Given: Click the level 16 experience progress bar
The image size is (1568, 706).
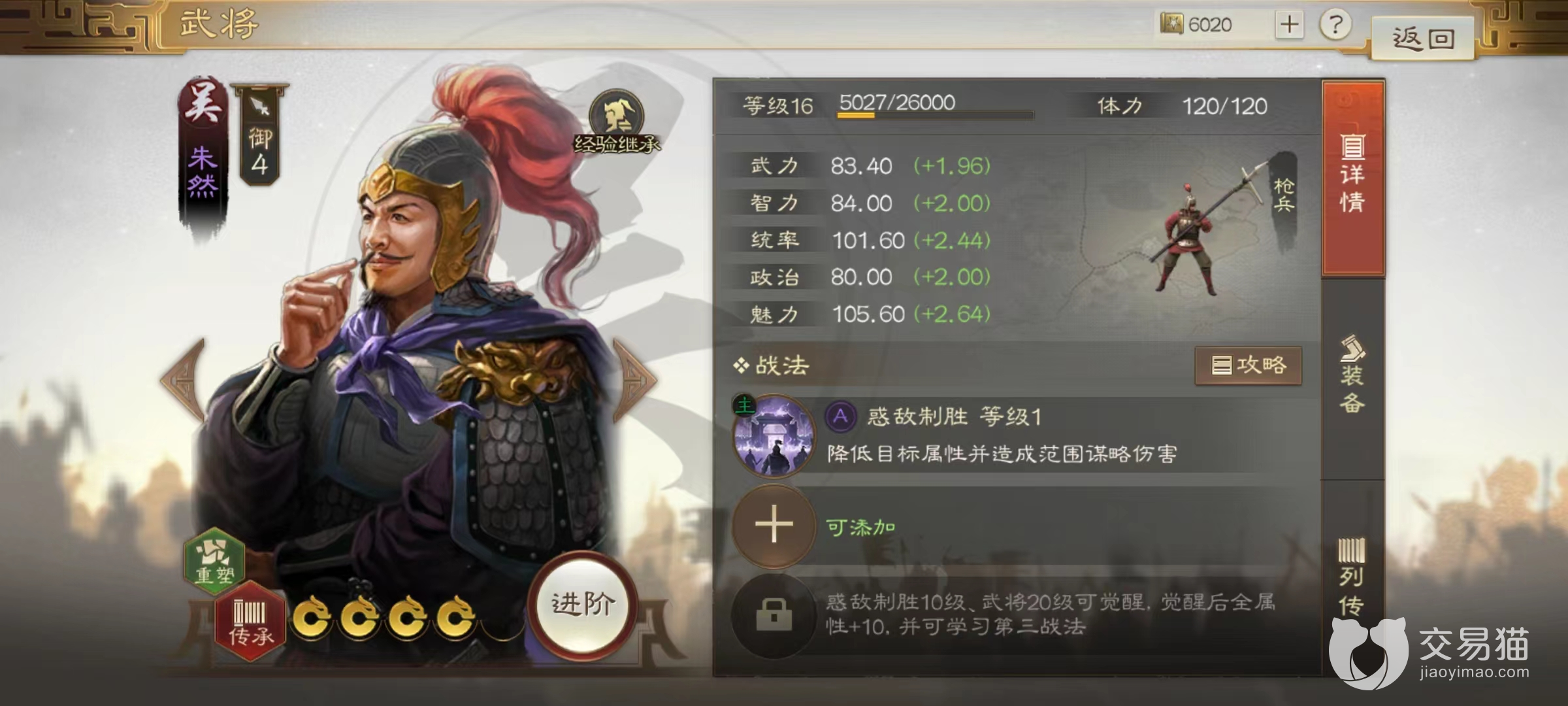Looking at the screenshot, I should click(x=936, y=115).
